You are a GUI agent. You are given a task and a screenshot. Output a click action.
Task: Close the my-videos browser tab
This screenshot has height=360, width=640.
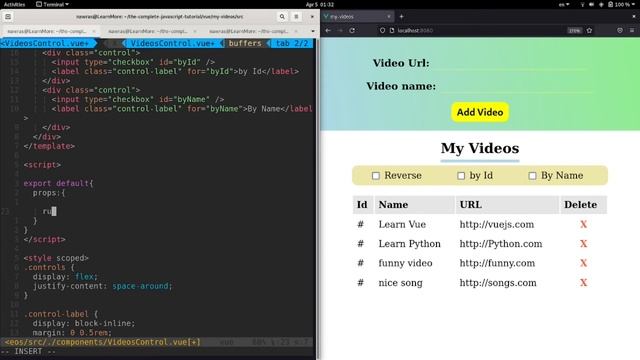click(x=389, y=17)
